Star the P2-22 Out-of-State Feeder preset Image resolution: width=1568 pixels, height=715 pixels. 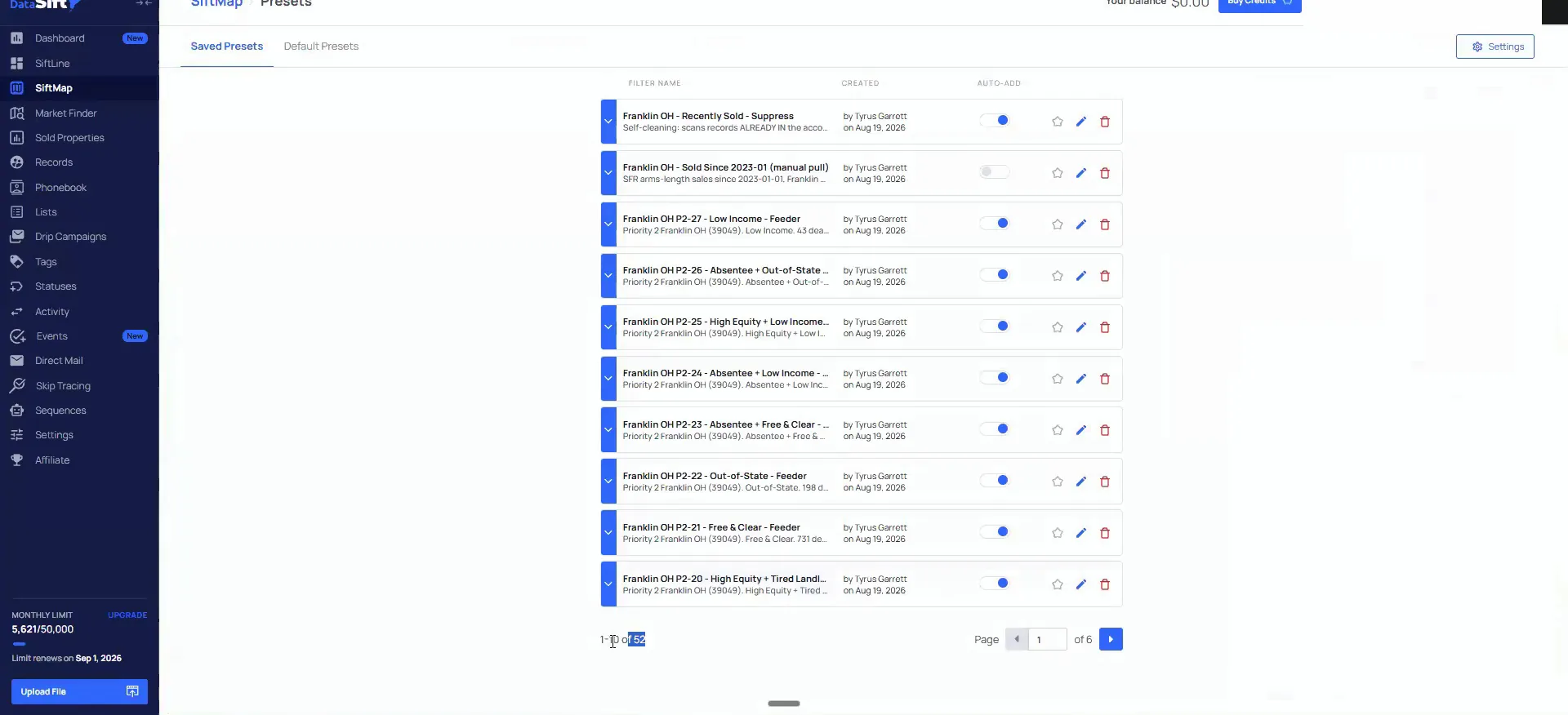coord(1057,482)
